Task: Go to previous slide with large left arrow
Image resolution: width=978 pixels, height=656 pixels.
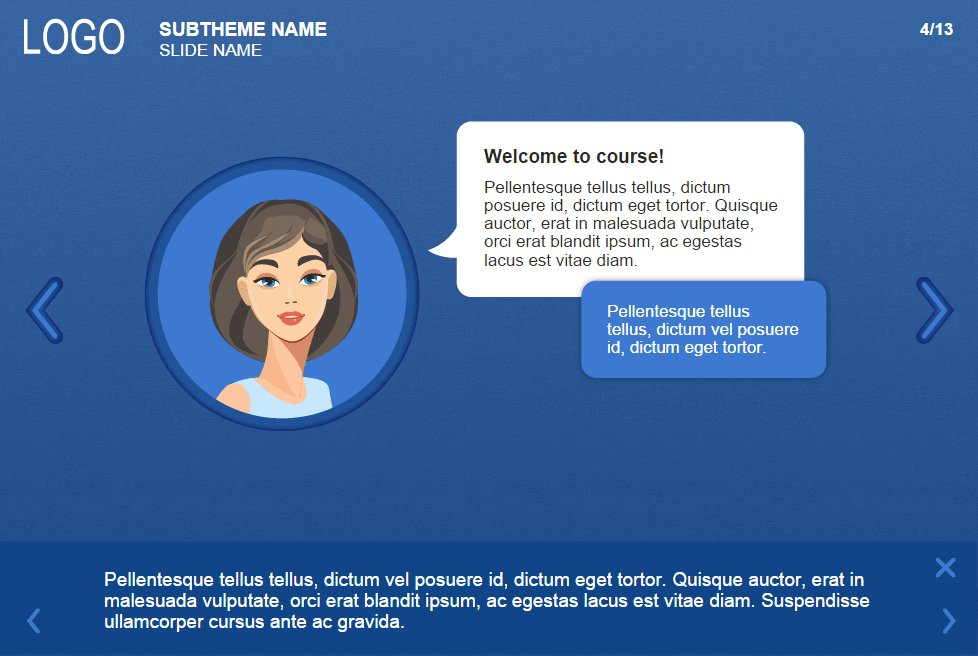Action: [x=44, y=310]
